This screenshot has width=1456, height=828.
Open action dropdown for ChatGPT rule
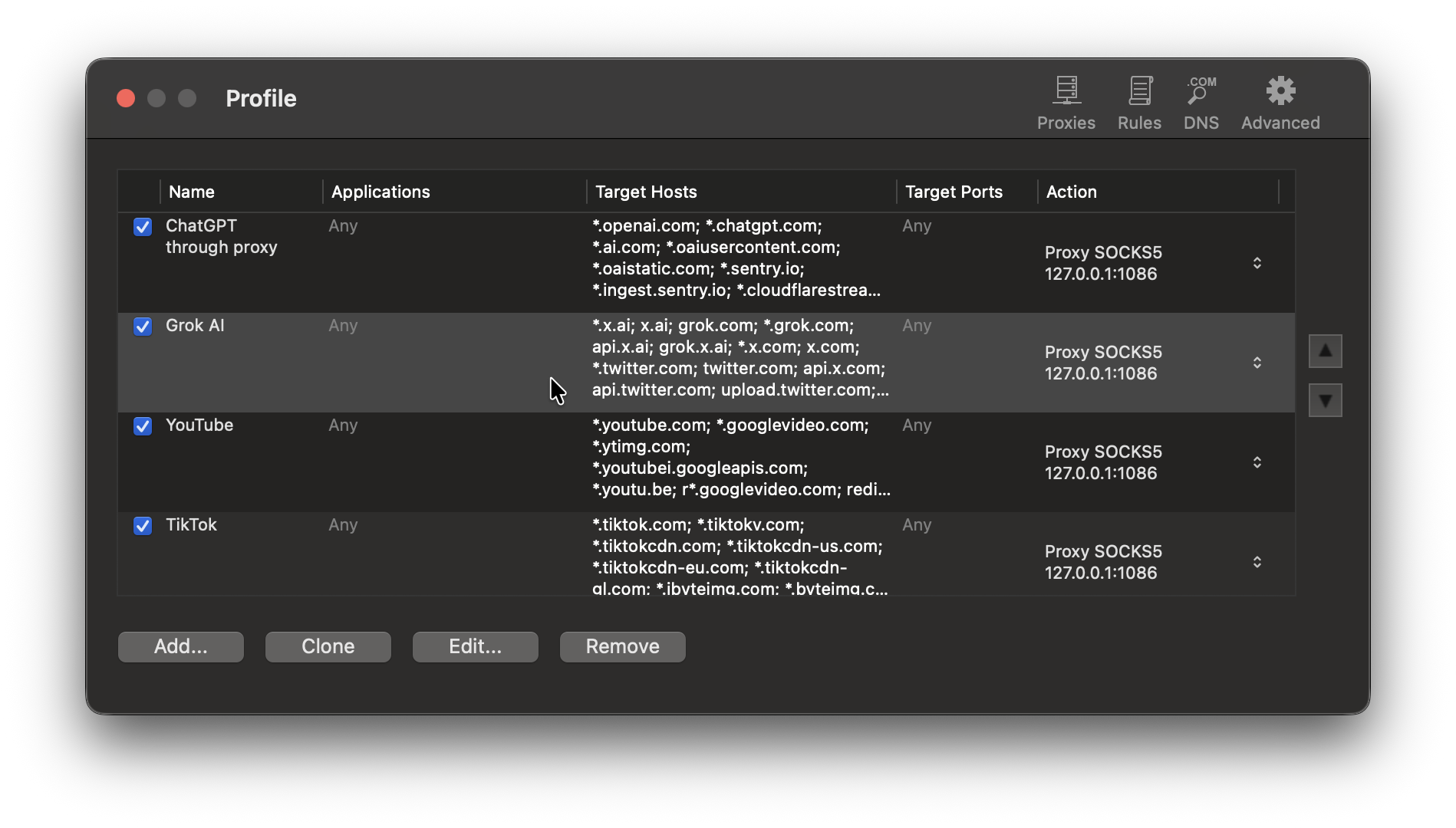(x=1257, y=263)
